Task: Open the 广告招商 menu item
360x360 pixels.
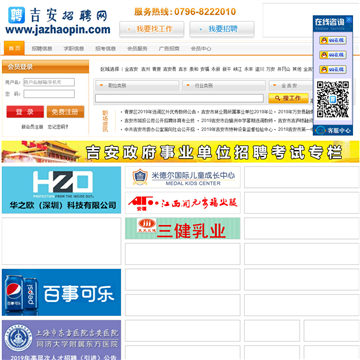Action: (169, 48)
